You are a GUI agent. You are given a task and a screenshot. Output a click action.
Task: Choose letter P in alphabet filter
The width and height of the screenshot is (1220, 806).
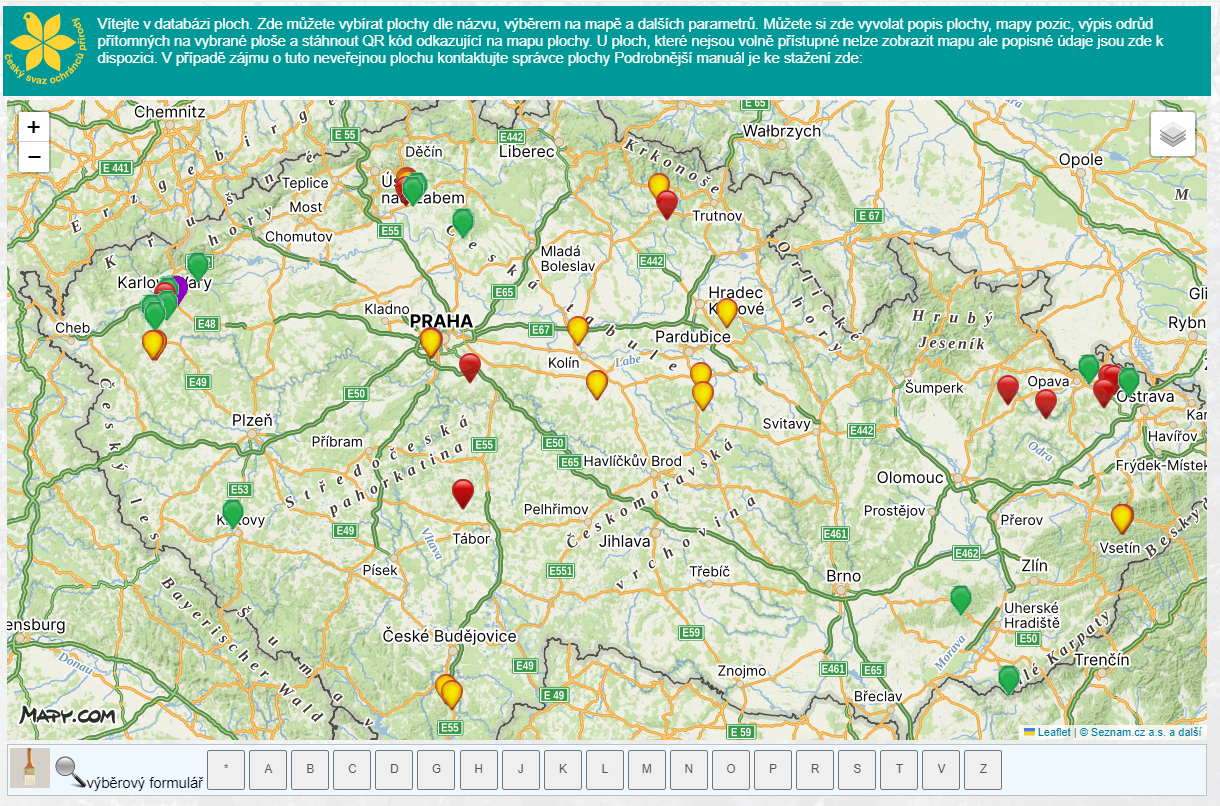pos(773,769)
